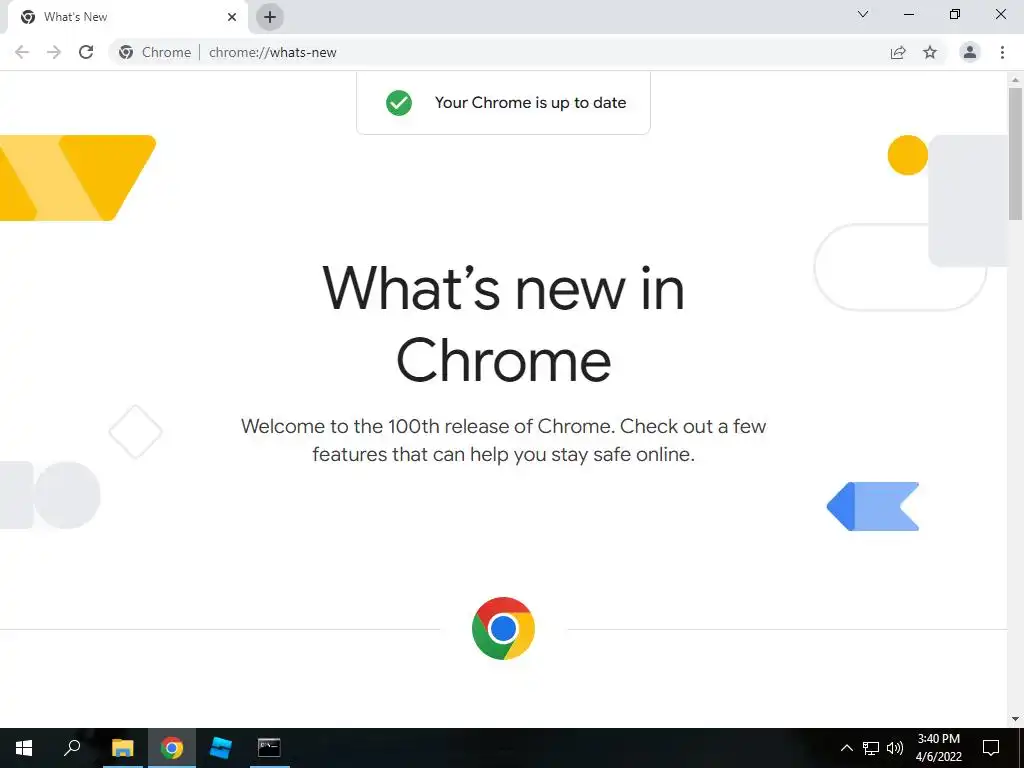This screenshot has height=768, width=1024.
Task: Click the browser back arrow
Action: tap(22, 52)
